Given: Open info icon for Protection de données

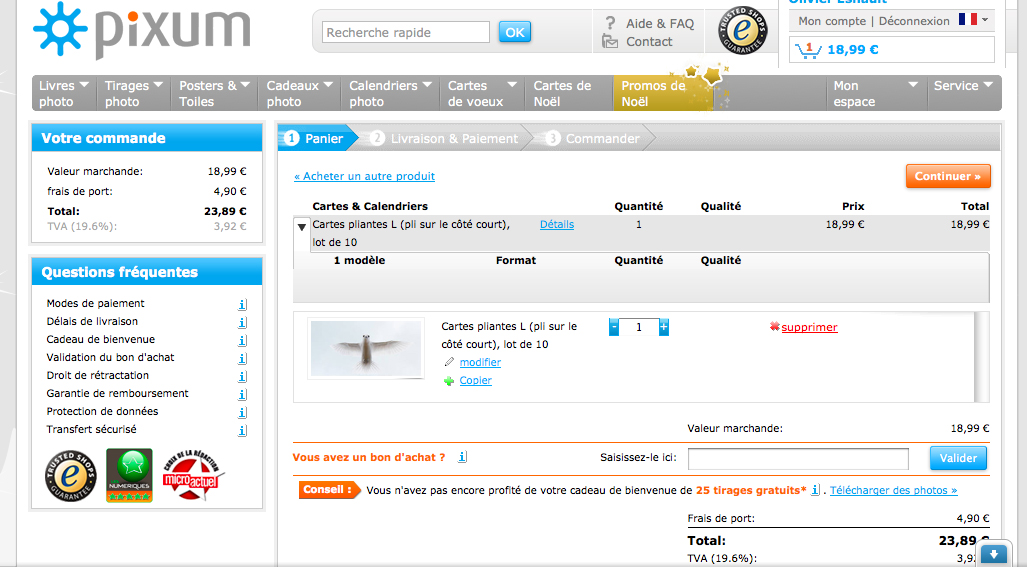Looking at the screenshot, I should click(242, 412).
